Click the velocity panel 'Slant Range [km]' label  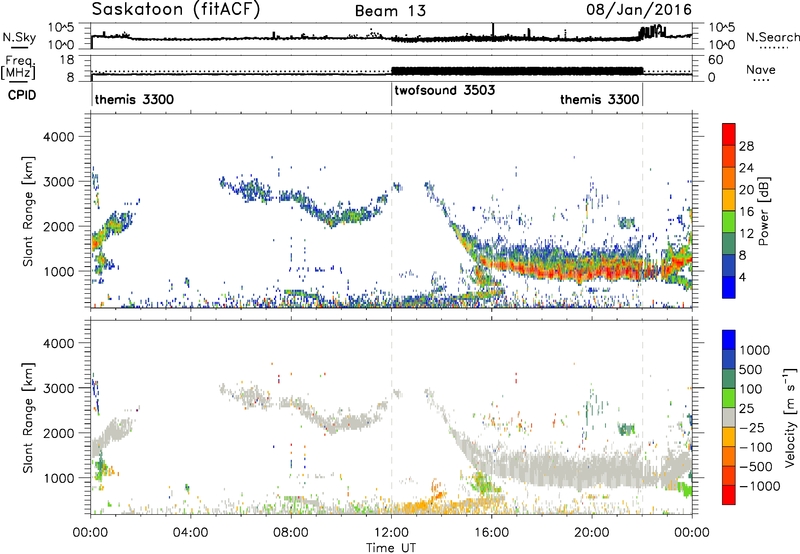click(28, 418)
